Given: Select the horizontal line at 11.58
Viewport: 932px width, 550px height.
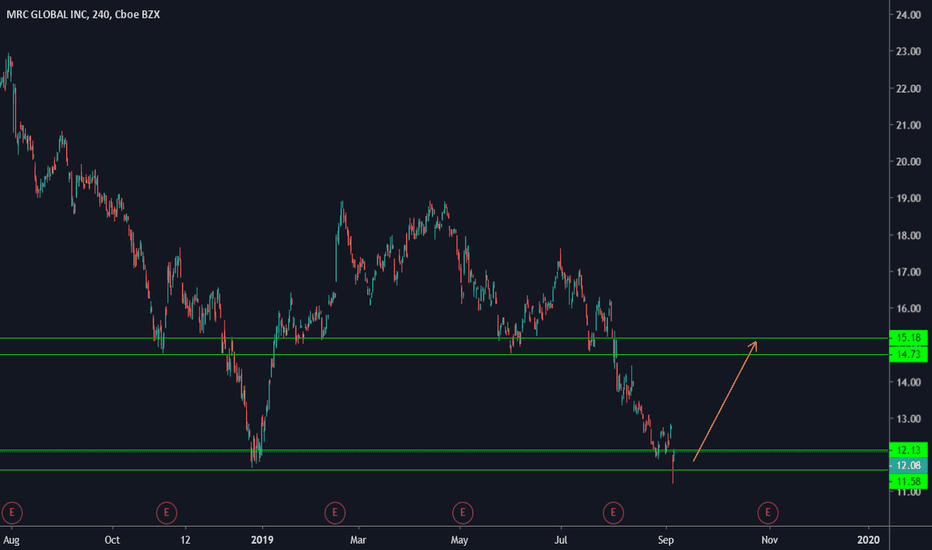Looking at the screenshot, I should 445,470.
